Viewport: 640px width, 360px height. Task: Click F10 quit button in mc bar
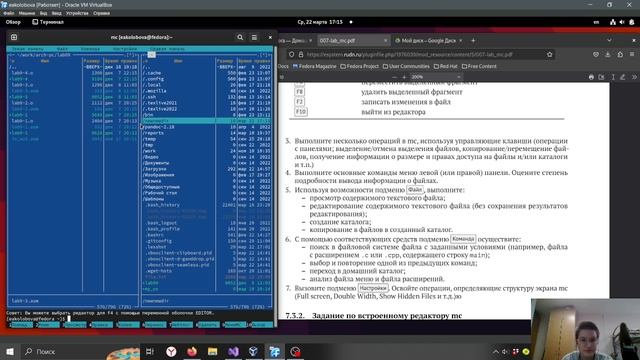click(260, 325)
